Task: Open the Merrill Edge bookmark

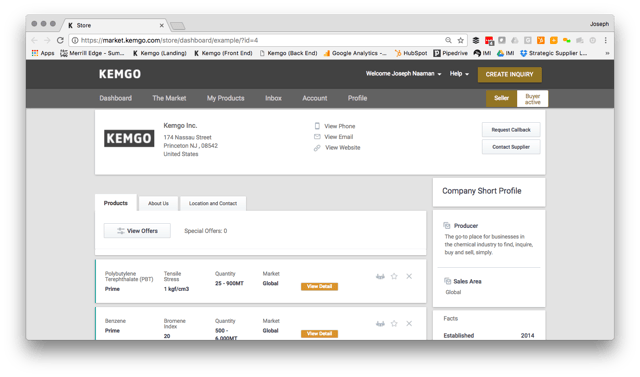Action: pyautogui.click(x=92, y=53)
